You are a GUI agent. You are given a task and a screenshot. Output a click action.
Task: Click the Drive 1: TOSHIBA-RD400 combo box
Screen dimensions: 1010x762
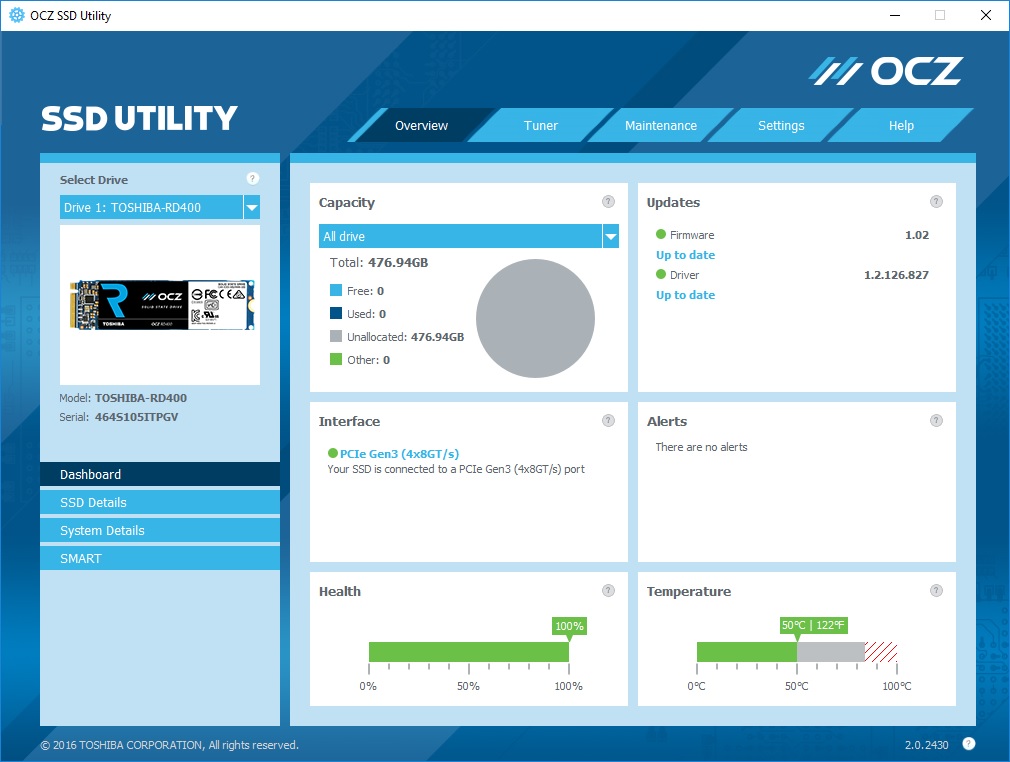coord(160,207)
